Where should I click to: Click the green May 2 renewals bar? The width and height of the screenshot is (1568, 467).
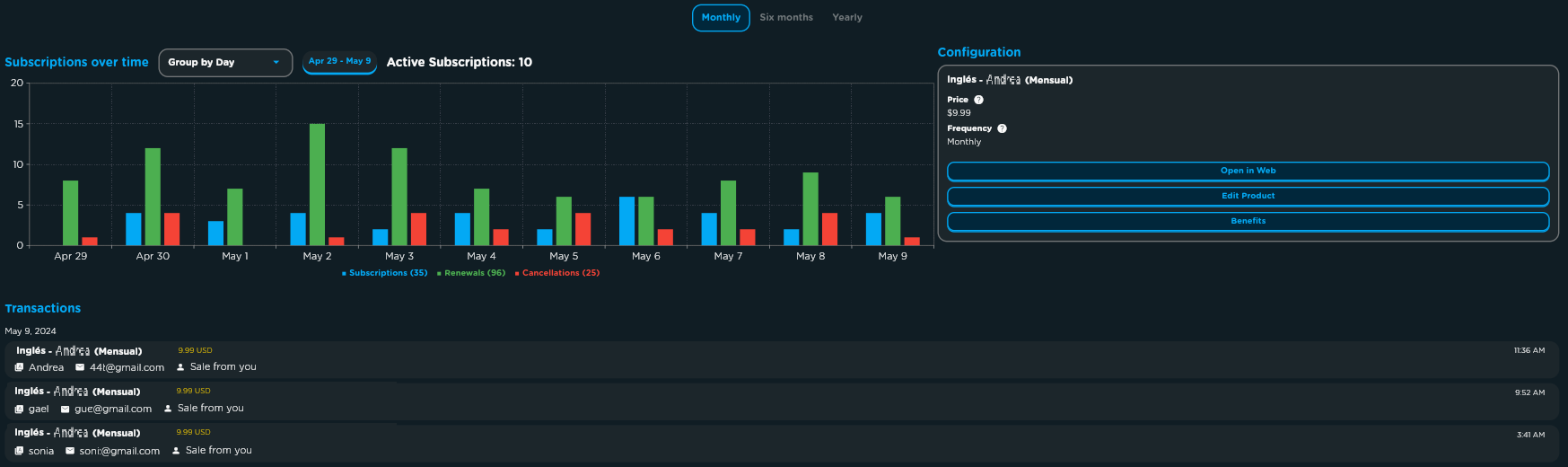click(317, 184)
